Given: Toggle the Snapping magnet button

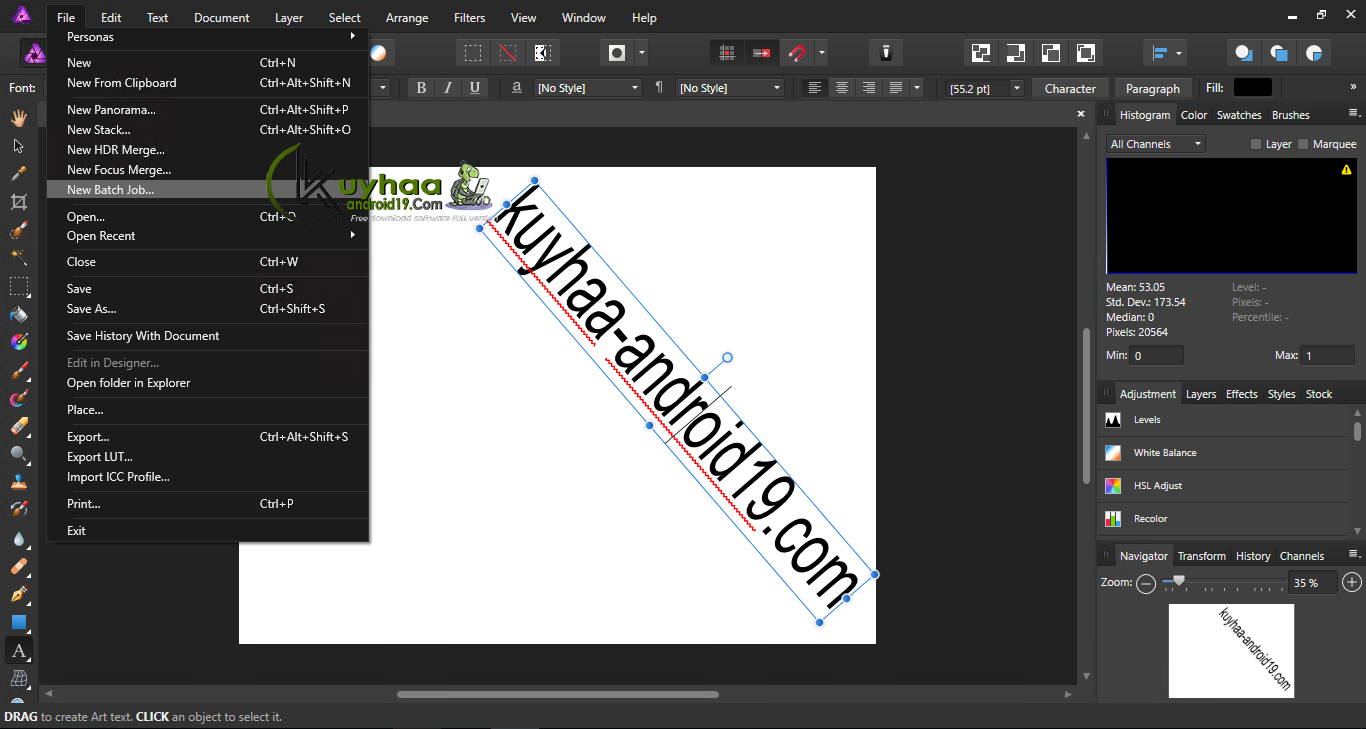Looking at the screenshot, I should pyautogui.click(x=797, y=53).
